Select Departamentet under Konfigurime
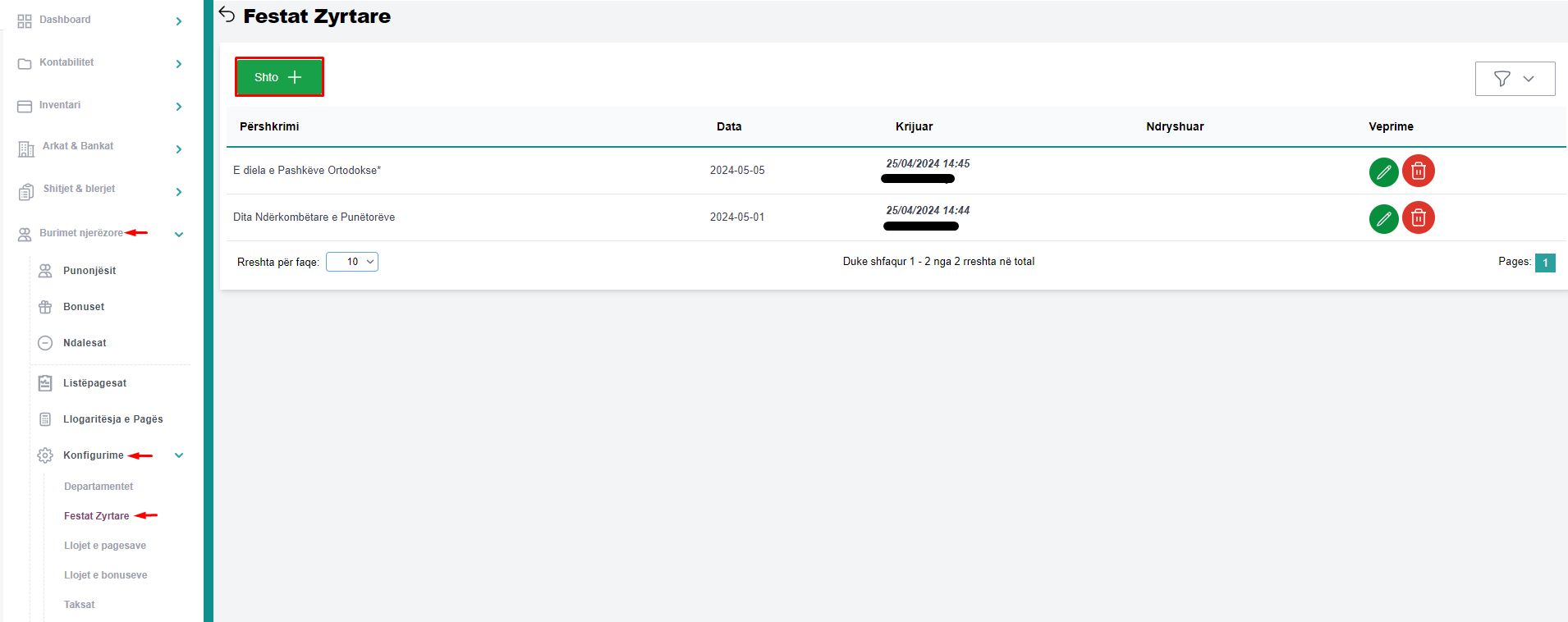Screen dimensions: 1568x622 (x=99, y=487)
